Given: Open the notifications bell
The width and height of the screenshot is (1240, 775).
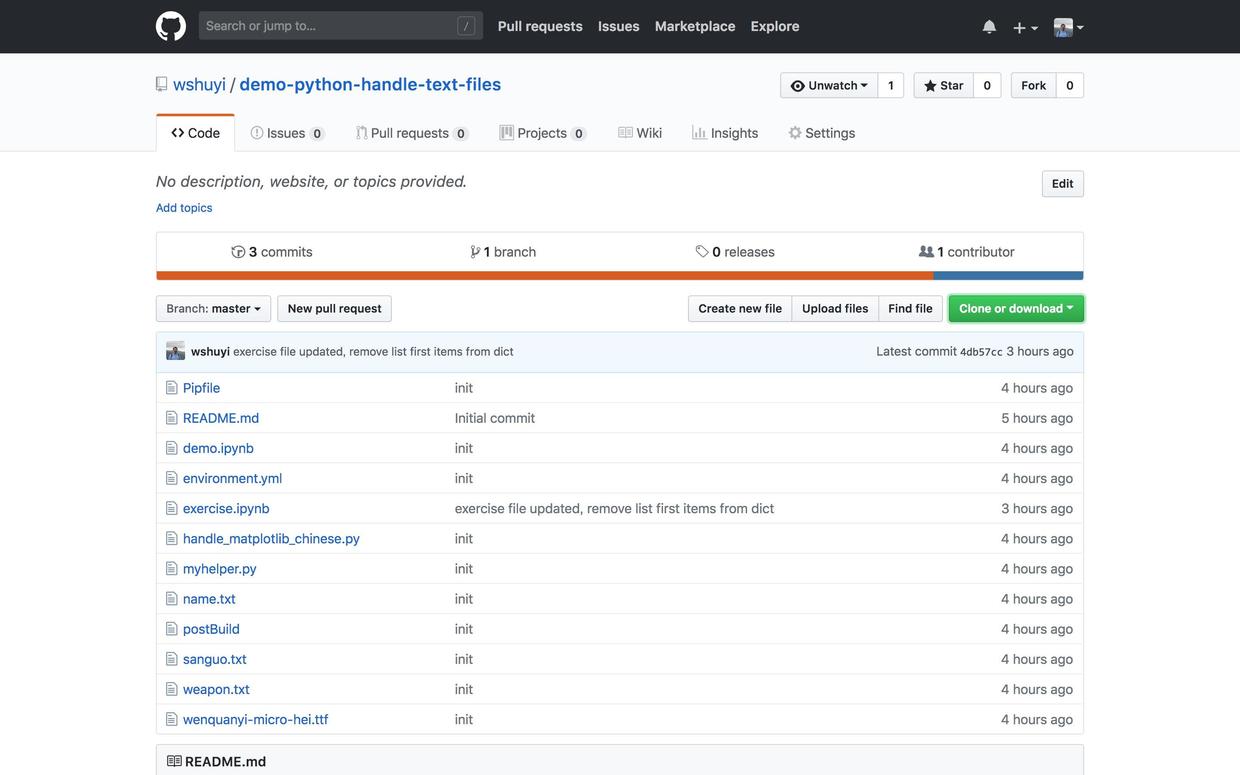Looking at the screenshot, I should 989,27.
